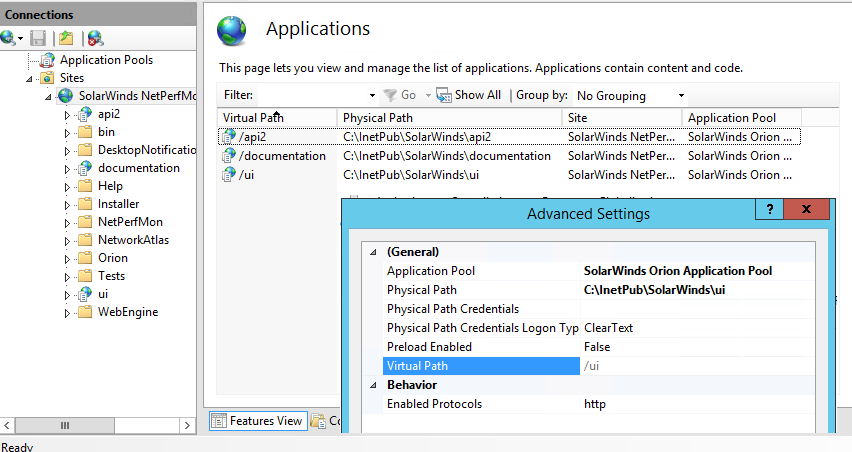Open the Go button dropdown arrow
Screen dimensions: 852x452
point(428,96)
